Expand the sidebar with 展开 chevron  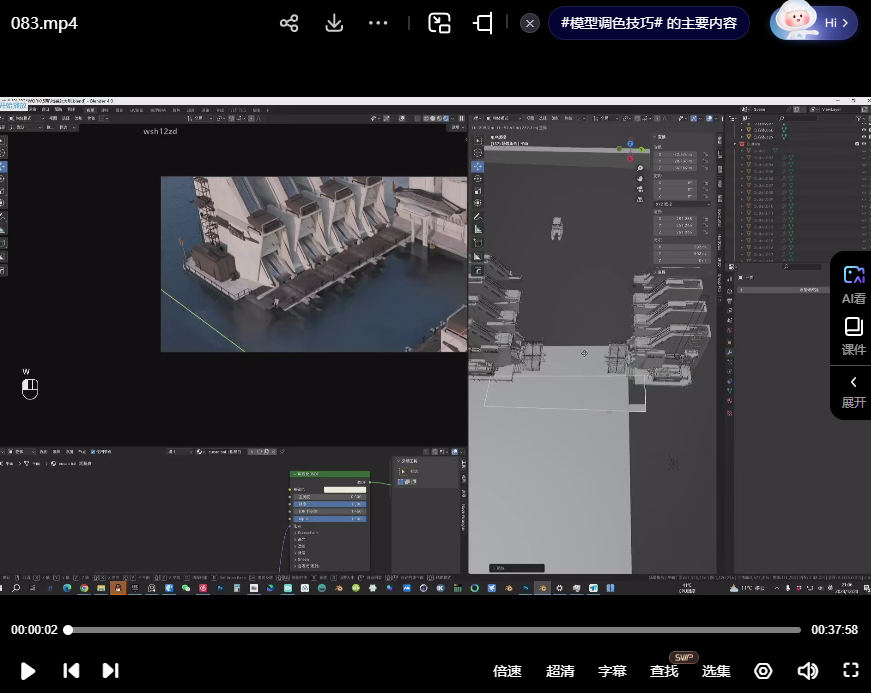point(853,390)
